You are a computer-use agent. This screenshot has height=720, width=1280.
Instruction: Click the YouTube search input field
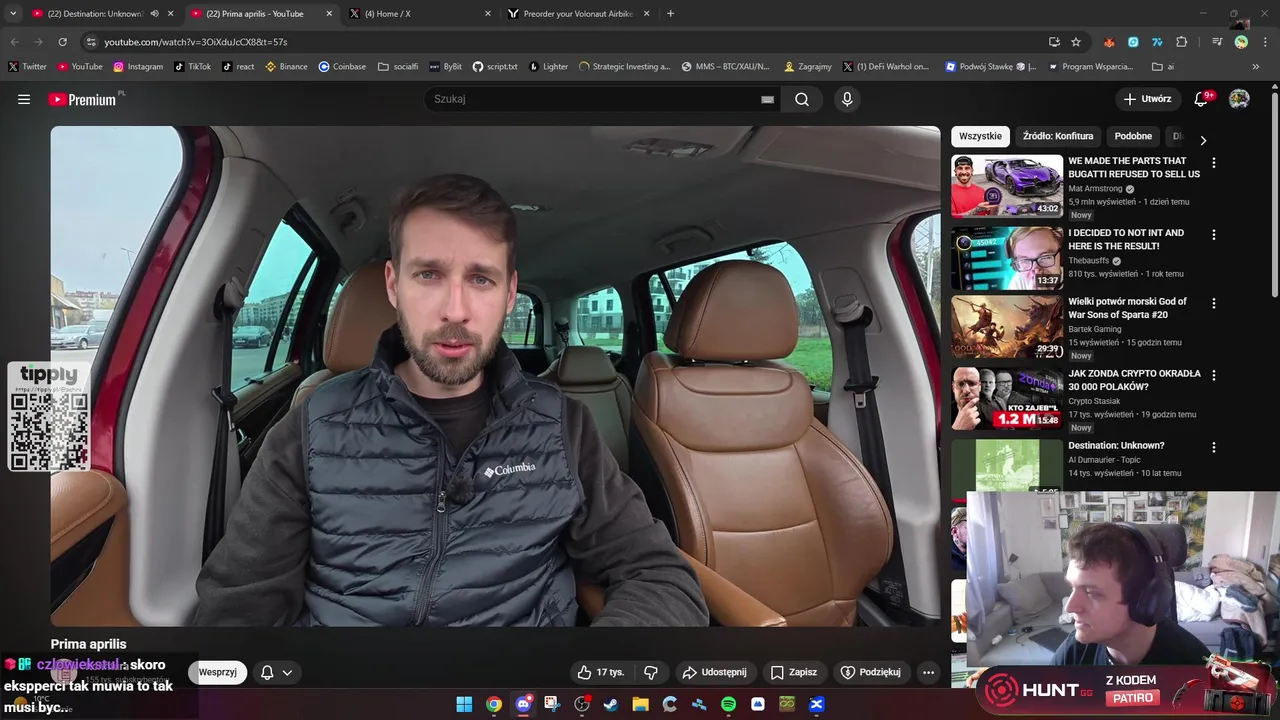click(x=595, y=99)
